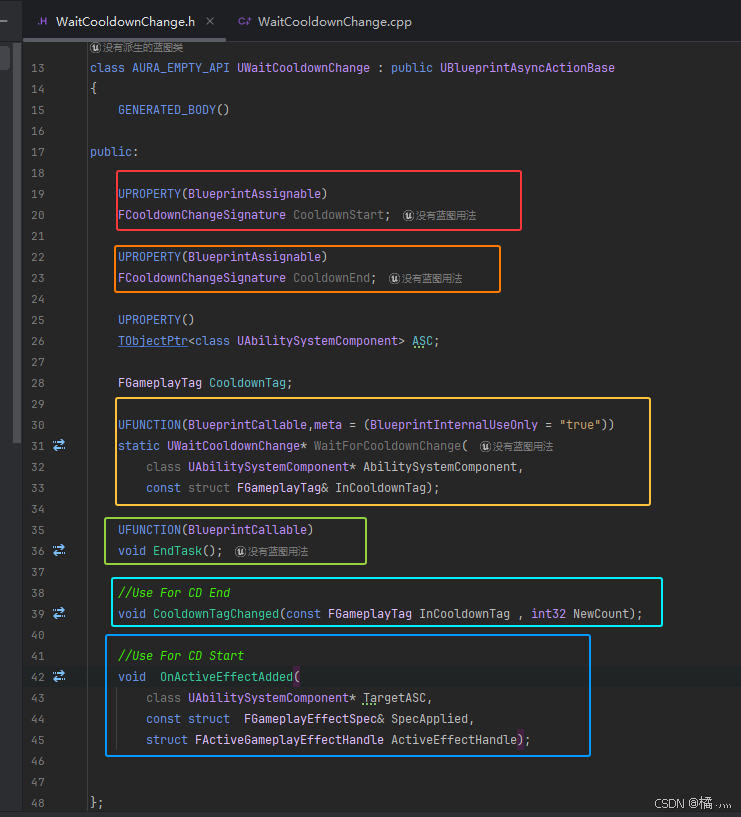Open 没有蓝图用法 hint on WaitForCooldownChange line

tap(523, 447)
